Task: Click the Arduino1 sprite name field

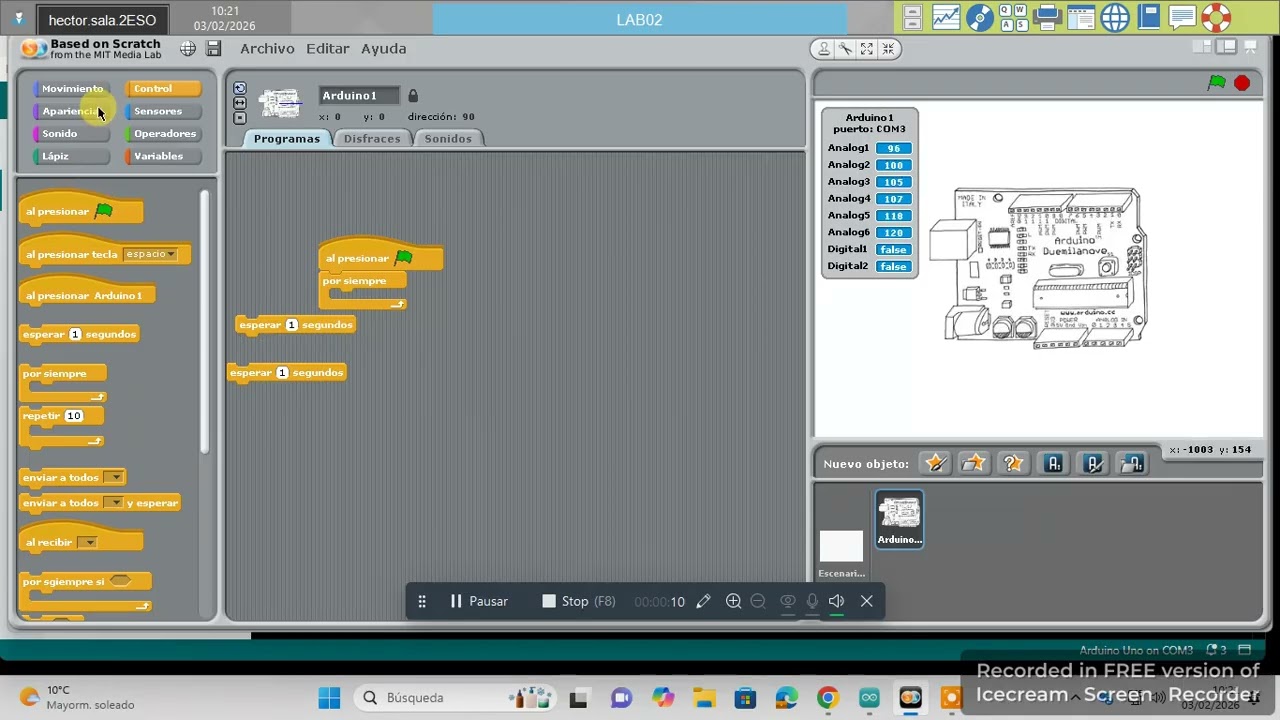Action: [x=359, y=95]
